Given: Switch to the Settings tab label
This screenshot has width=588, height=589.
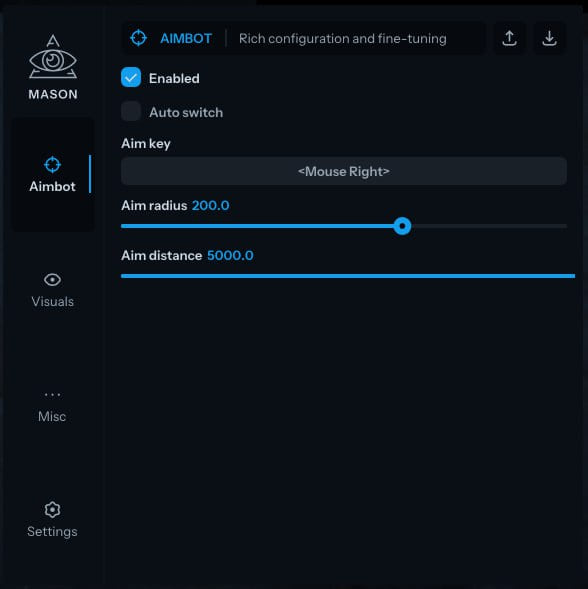Looking at the screenshot, I should coord(52,532).
